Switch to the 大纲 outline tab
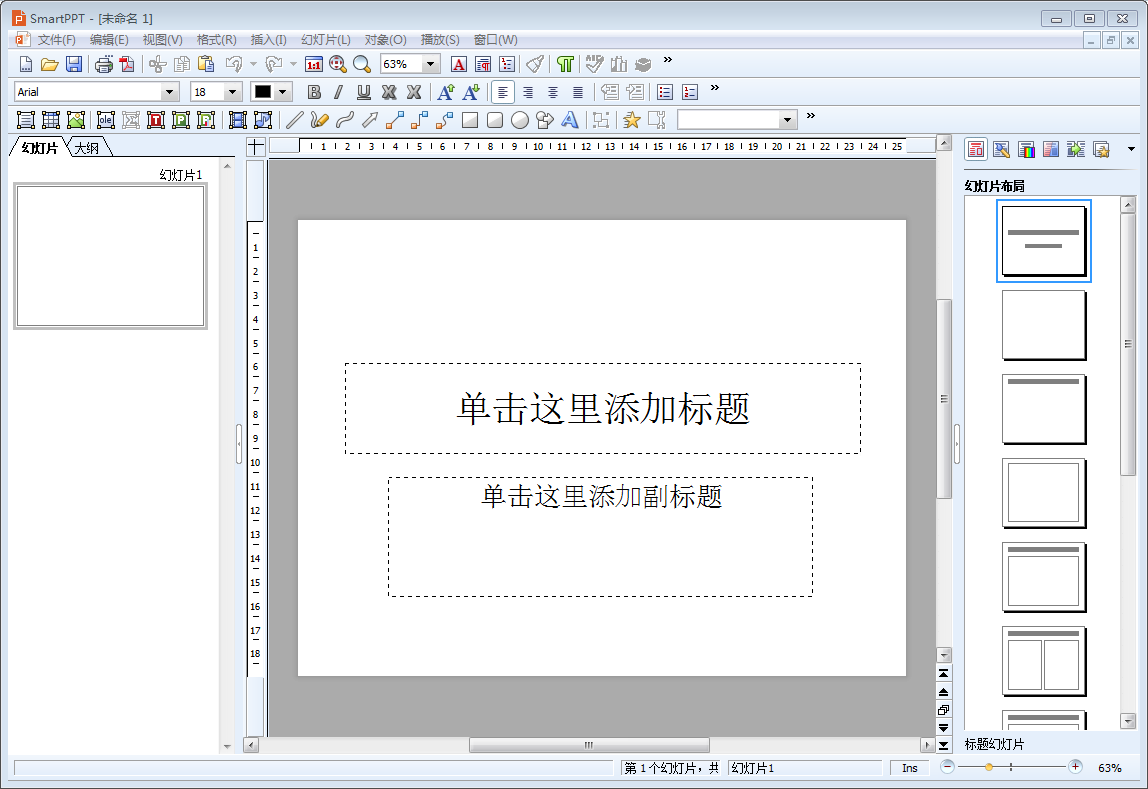The width and height of the screenshot is (1148, 789). 87,148
